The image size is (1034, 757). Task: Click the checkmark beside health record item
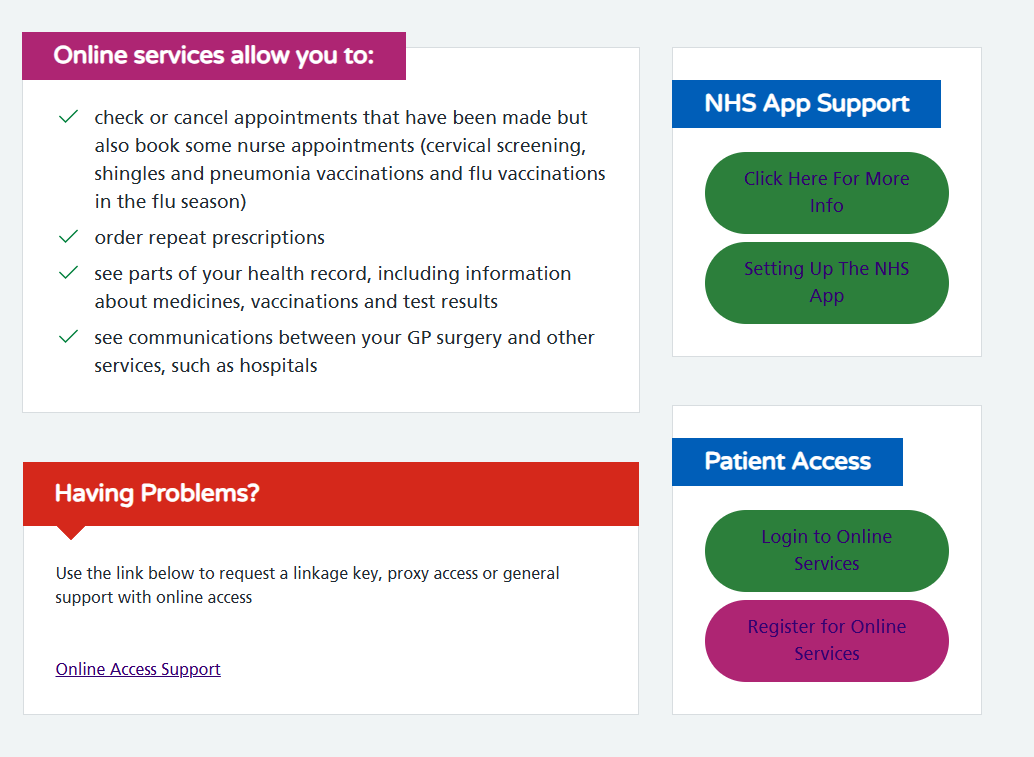point(69,273)
